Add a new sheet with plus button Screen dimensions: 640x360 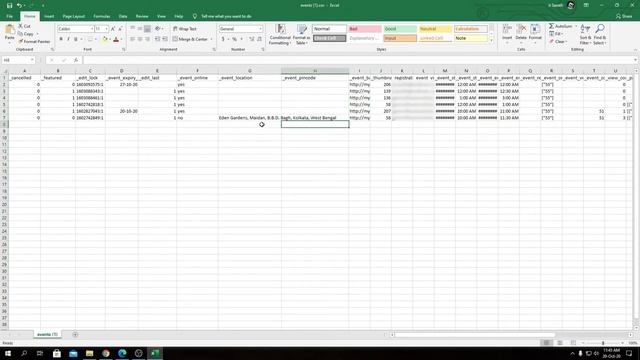(75, 335)
